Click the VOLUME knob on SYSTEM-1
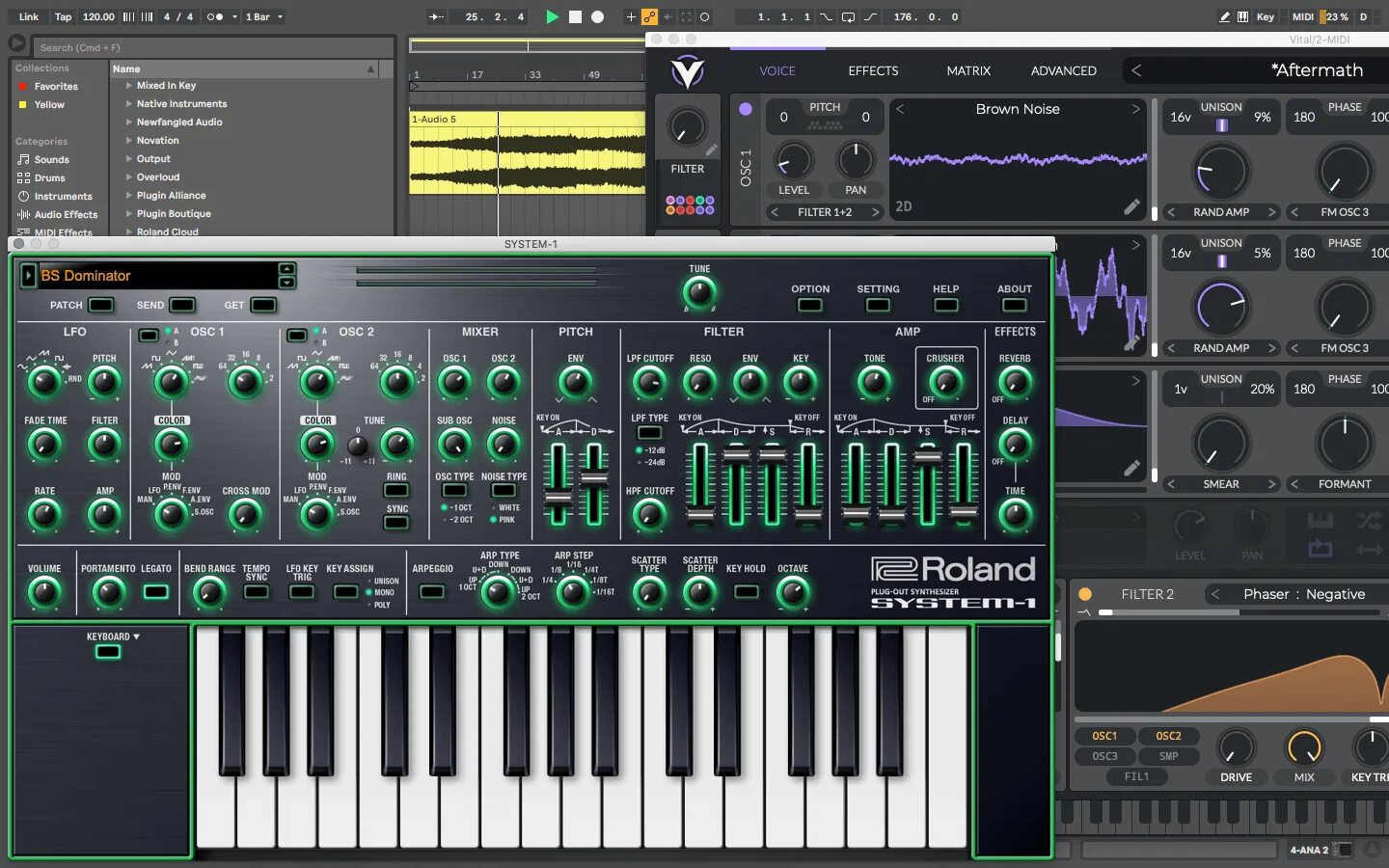The image size is (1389, 868). 44,593
